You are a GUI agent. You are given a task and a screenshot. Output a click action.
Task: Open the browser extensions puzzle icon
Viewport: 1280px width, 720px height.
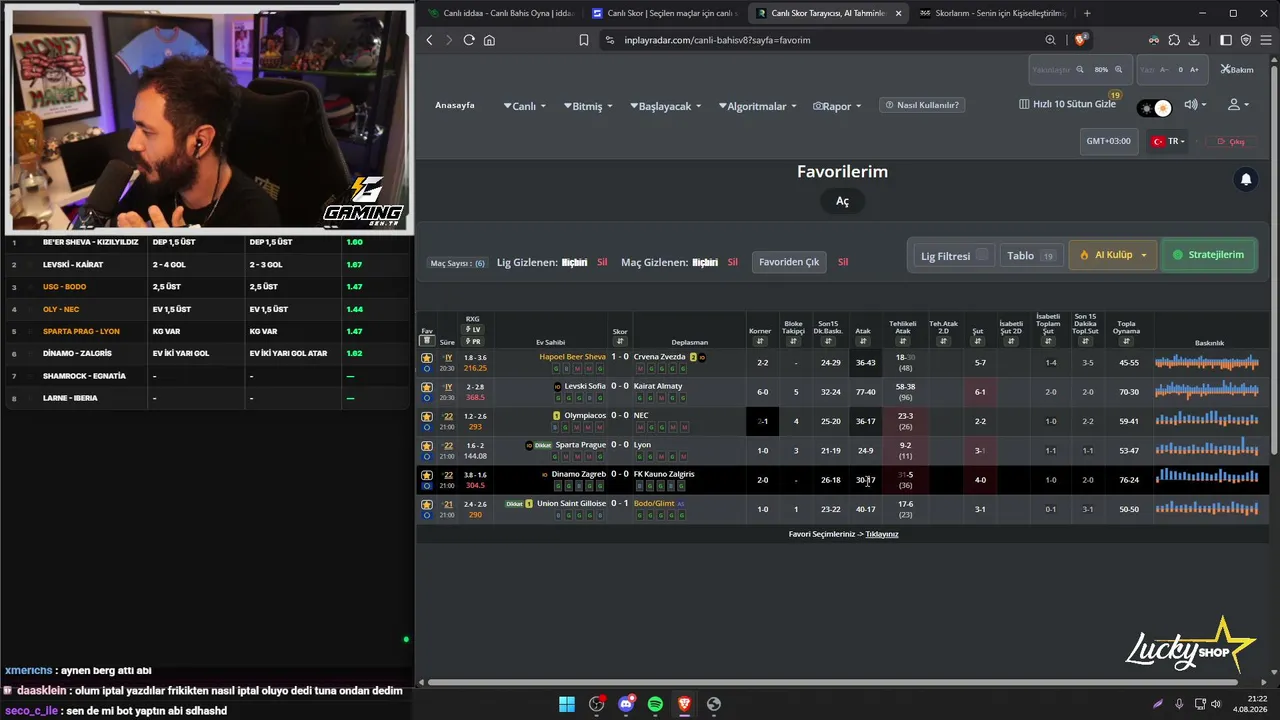click(1174, 40)
